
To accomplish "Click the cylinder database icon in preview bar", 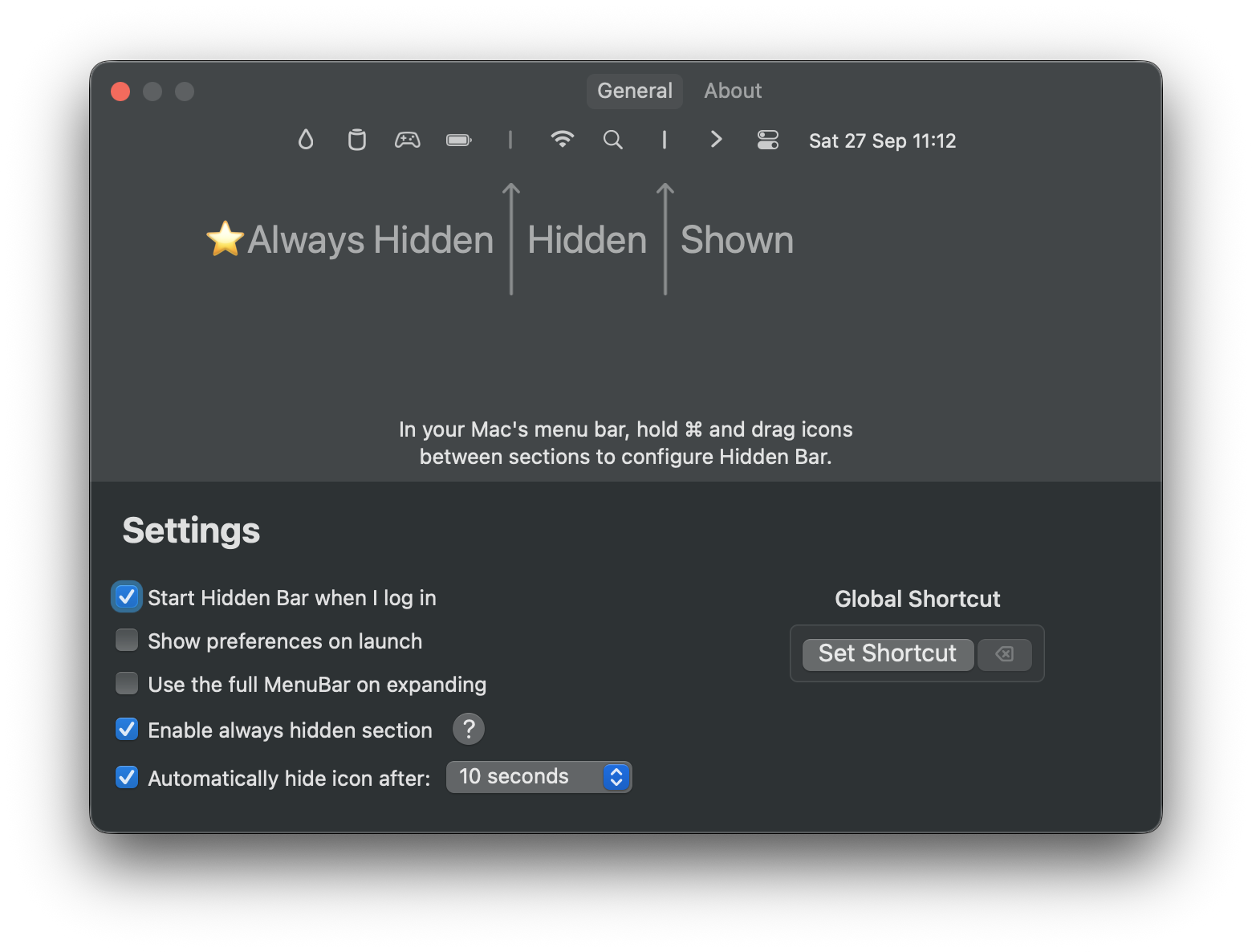I will [x=357, y=140].
